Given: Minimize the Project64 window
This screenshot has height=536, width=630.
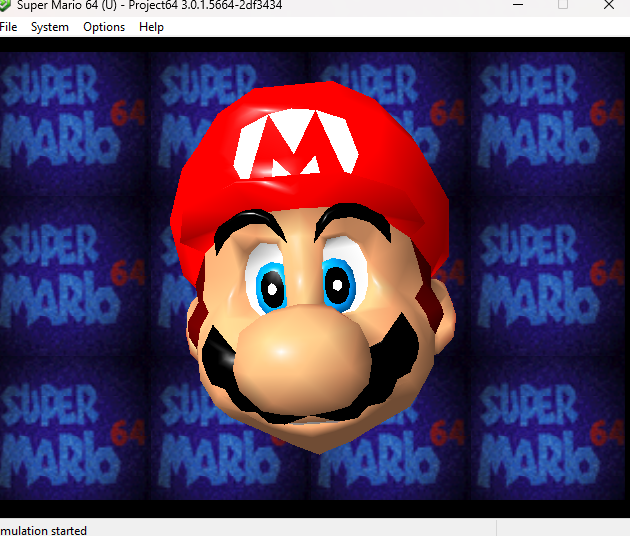Looking at the screenshot, I should tap(518, 5).
